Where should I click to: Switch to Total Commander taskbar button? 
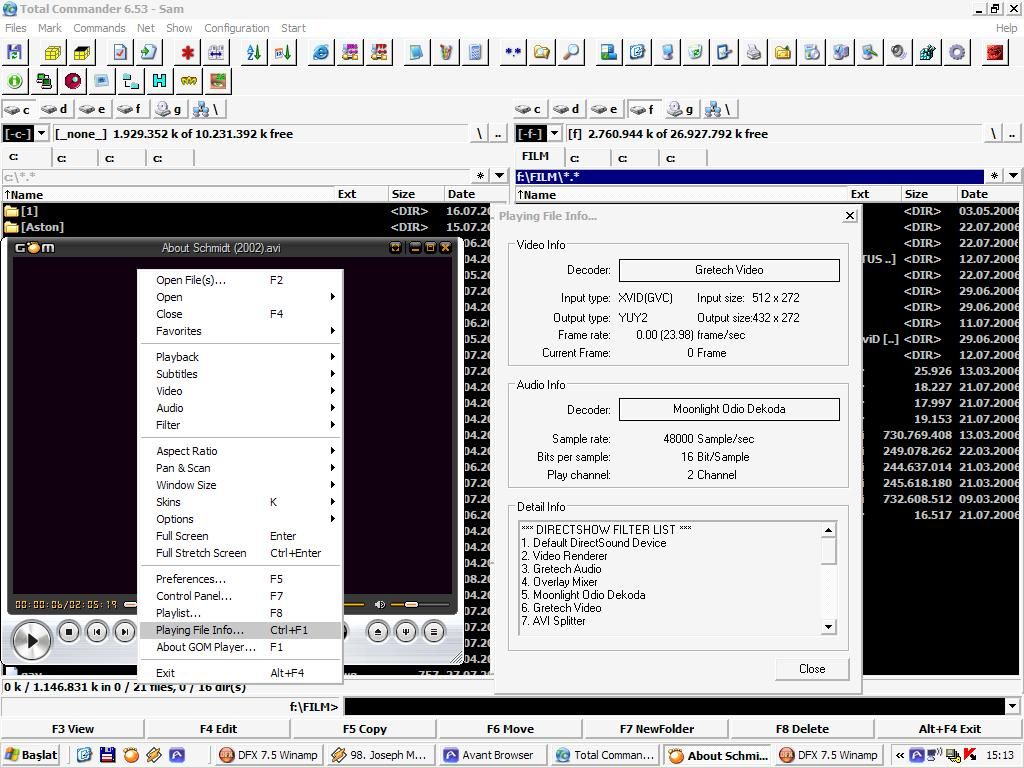[x=605, y=755]
